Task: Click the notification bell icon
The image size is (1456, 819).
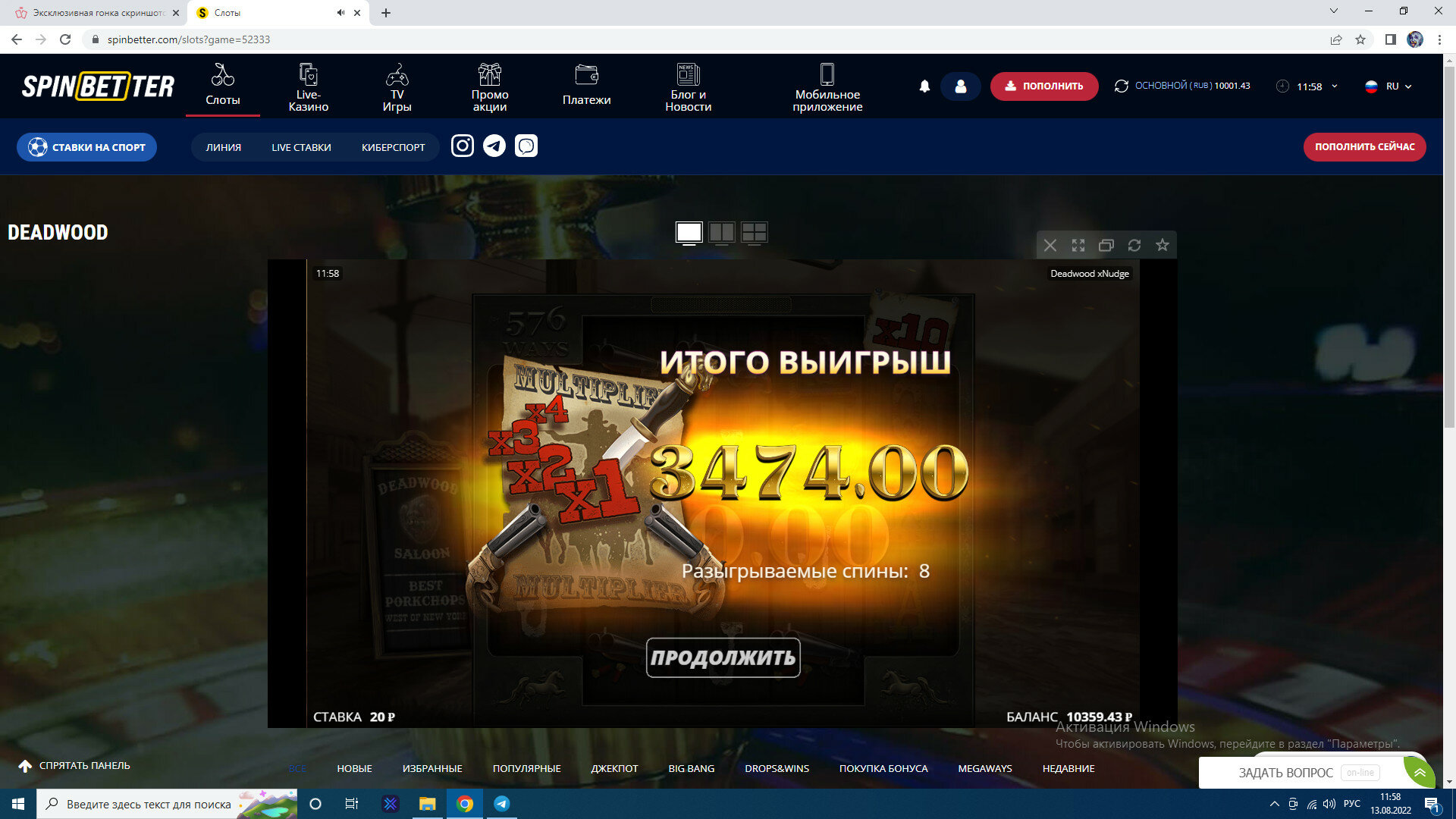Action: [924, 86]
